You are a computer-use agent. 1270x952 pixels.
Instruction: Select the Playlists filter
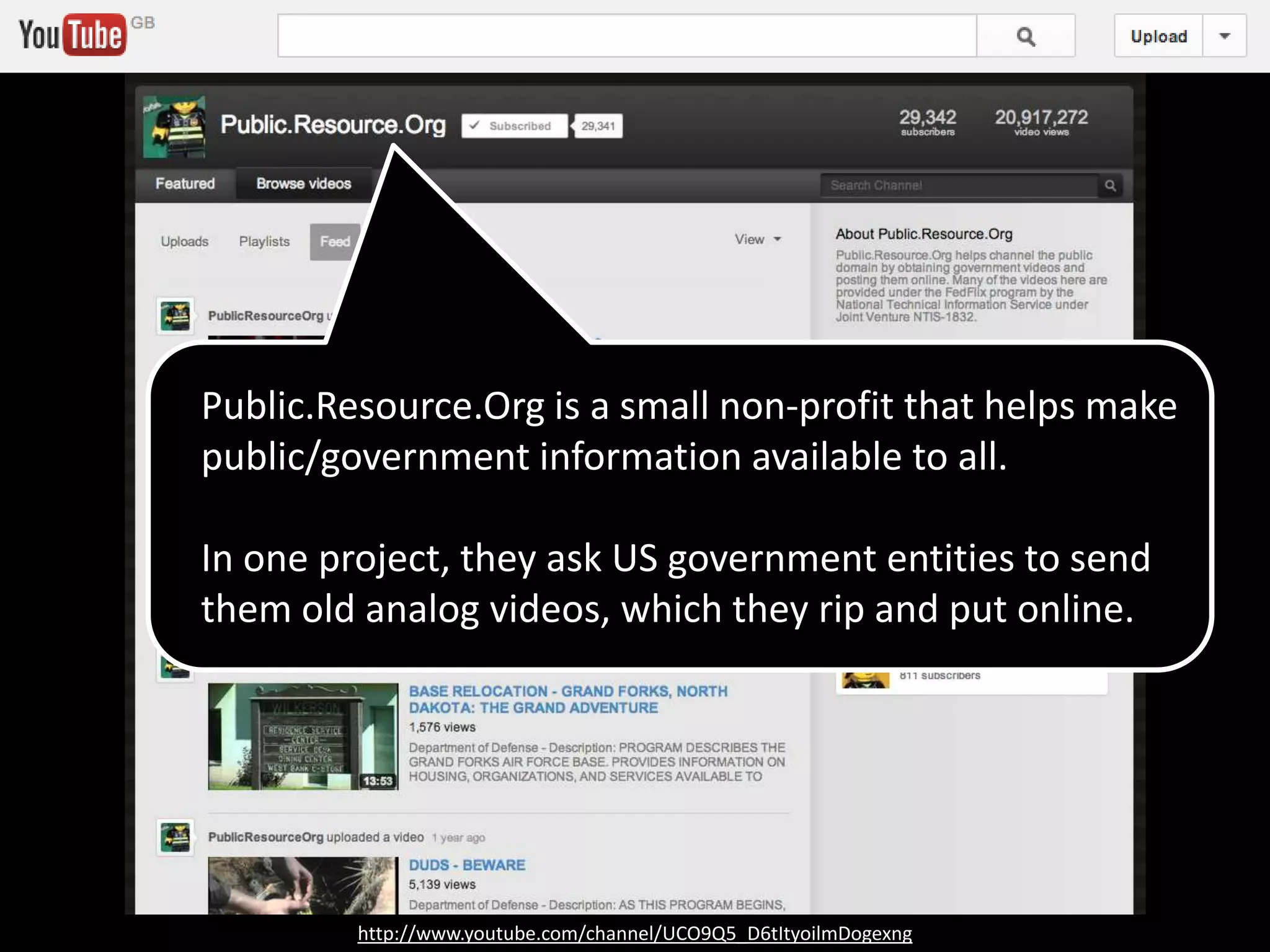[264, 242]
